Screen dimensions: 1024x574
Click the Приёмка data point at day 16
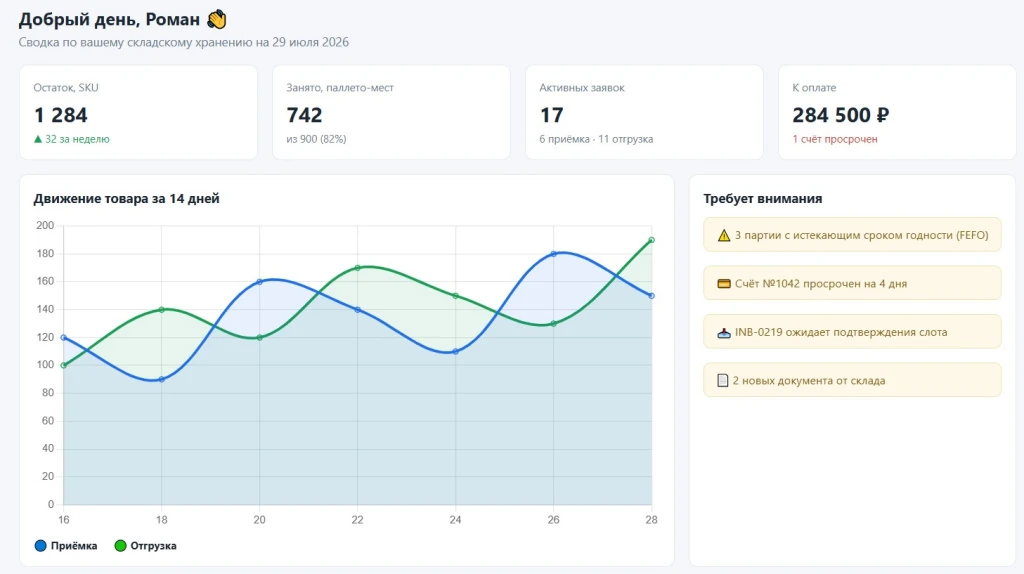(x=63, y=338)
